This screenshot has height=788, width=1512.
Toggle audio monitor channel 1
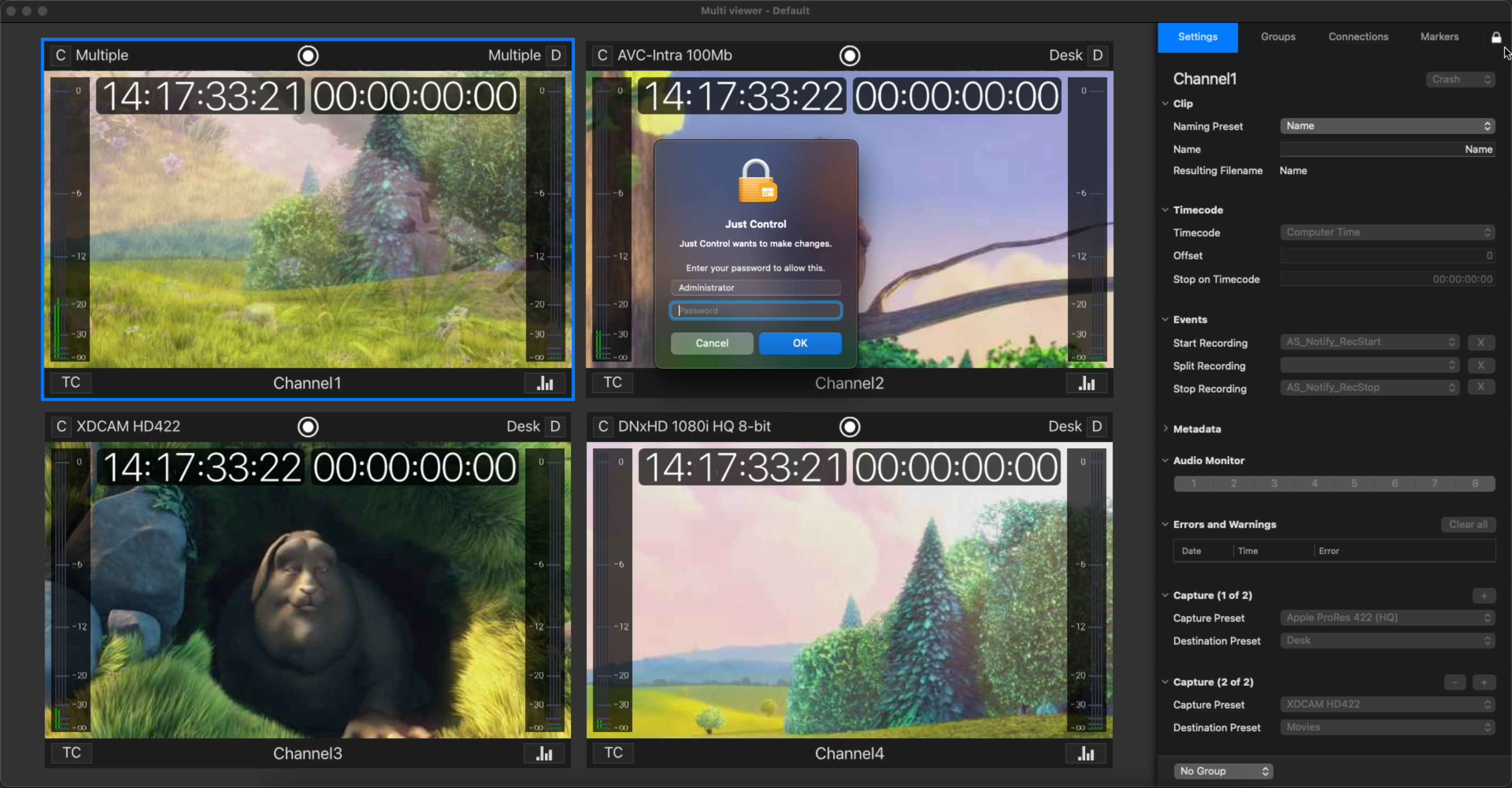pos(1194,483)
